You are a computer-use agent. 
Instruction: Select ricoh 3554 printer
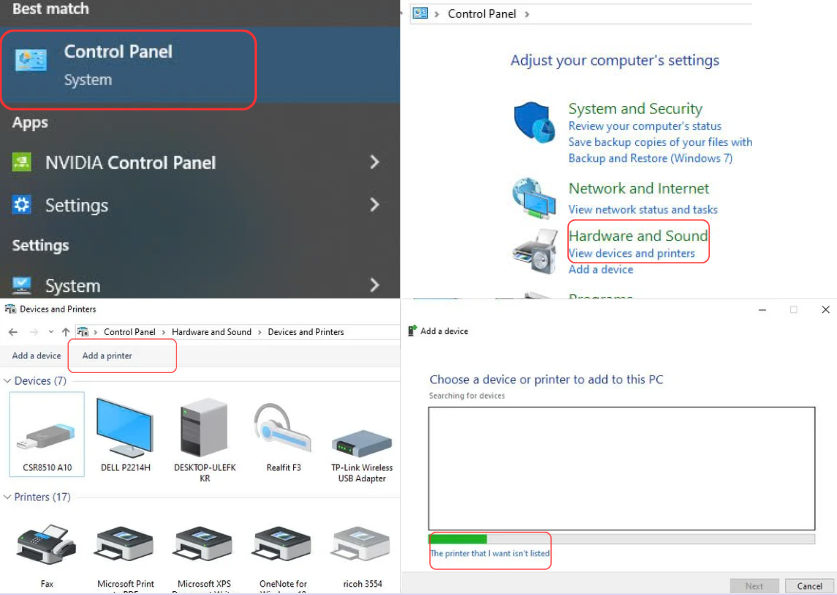pos(362,557)
